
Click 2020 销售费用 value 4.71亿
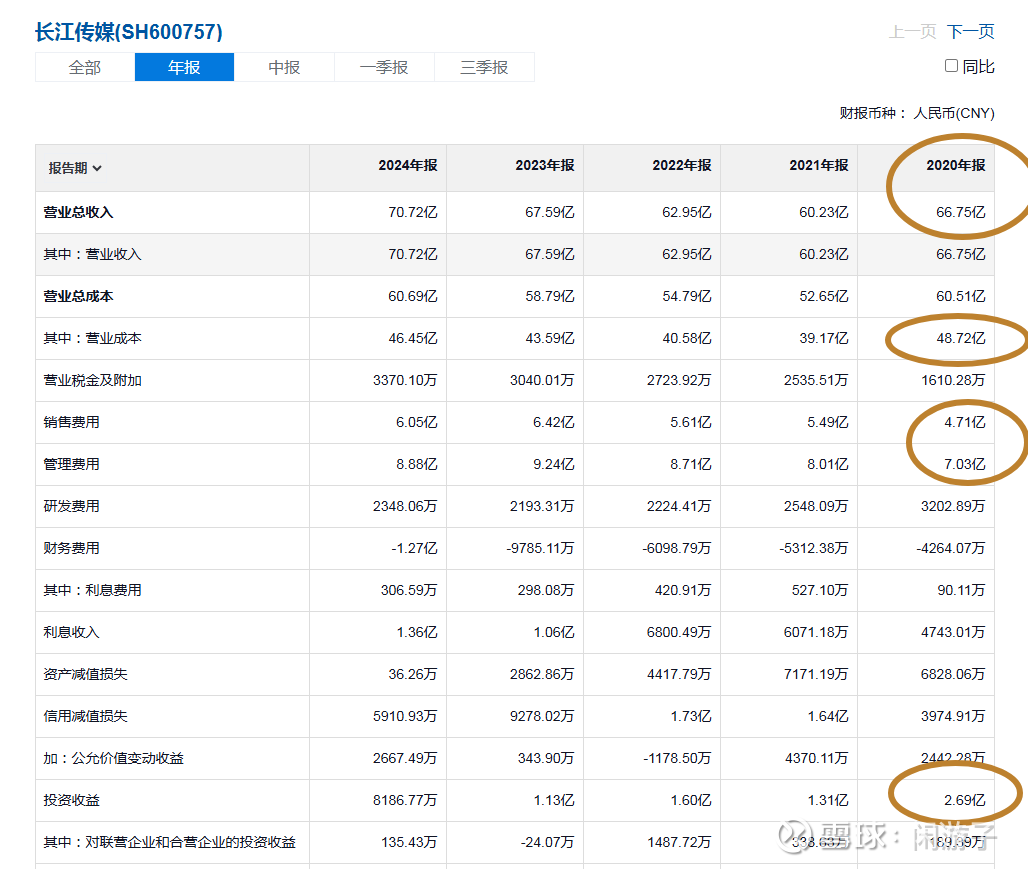tap(964, 422)
